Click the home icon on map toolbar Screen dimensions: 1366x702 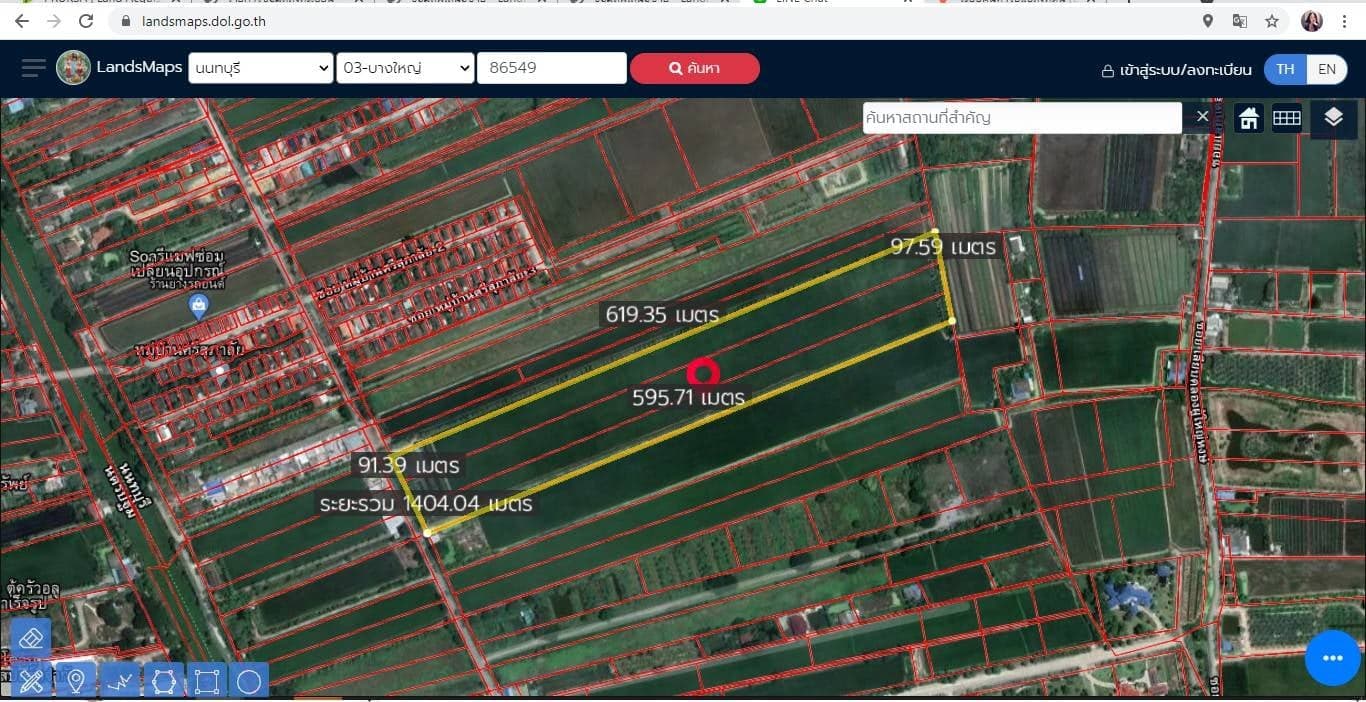pyautogui.click(x=1248, y=118)
